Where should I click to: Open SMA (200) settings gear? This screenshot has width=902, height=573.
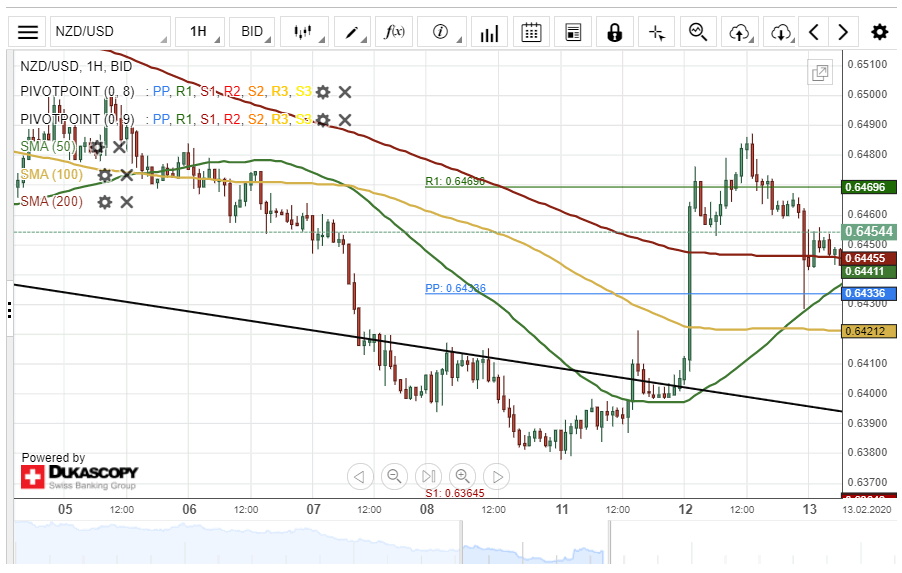point(105,202)
